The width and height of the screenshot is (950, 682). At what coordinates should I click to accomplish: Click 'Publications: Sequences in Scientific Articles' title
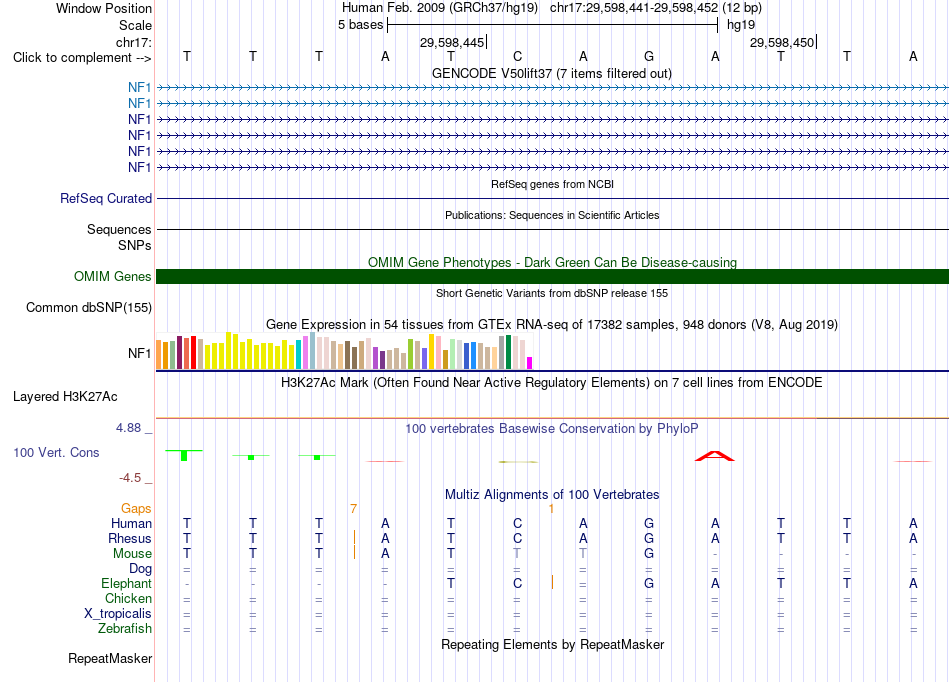(x=552, y=215)
